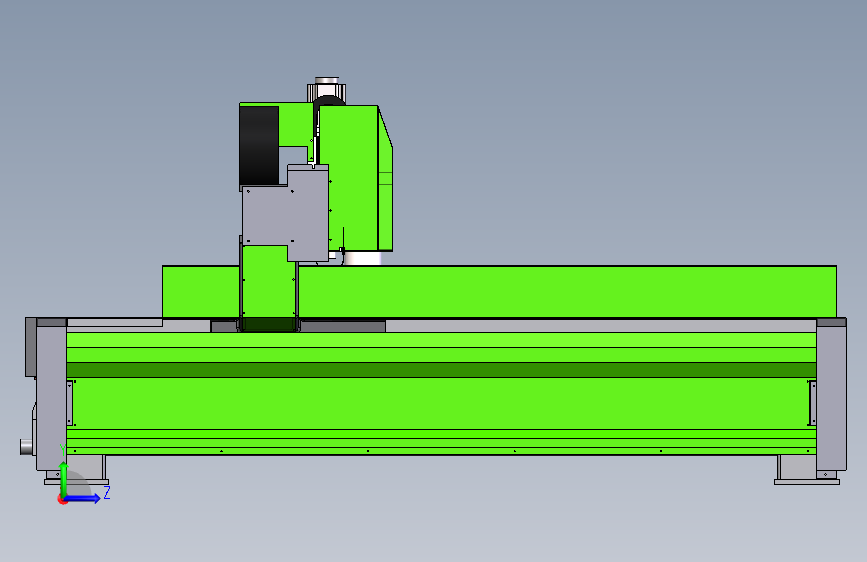Screen dimensions: 867x562
Task: Select the silver cylinder atop the spindle
Action: (x=327, y=89)
